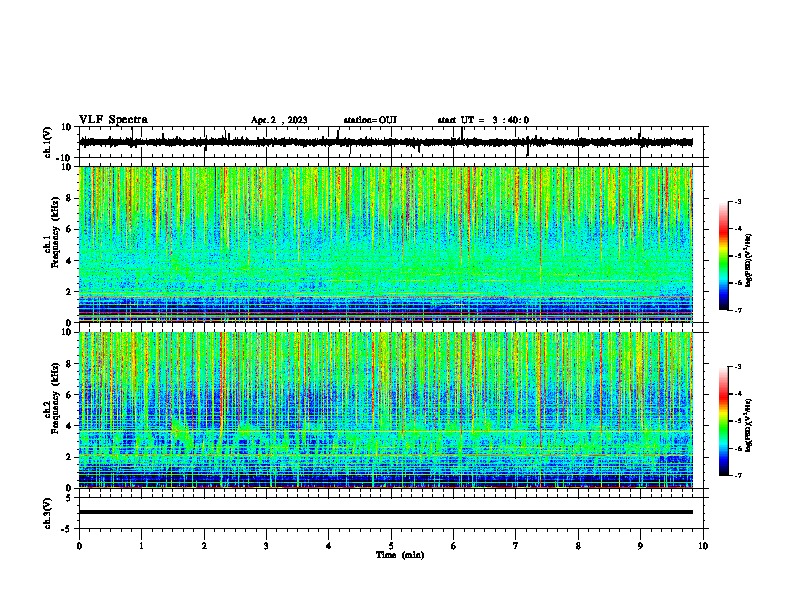Screen dimensions: 792x612
Task: Click the "VLF Spectra" plot title
Action: point(113,120)
